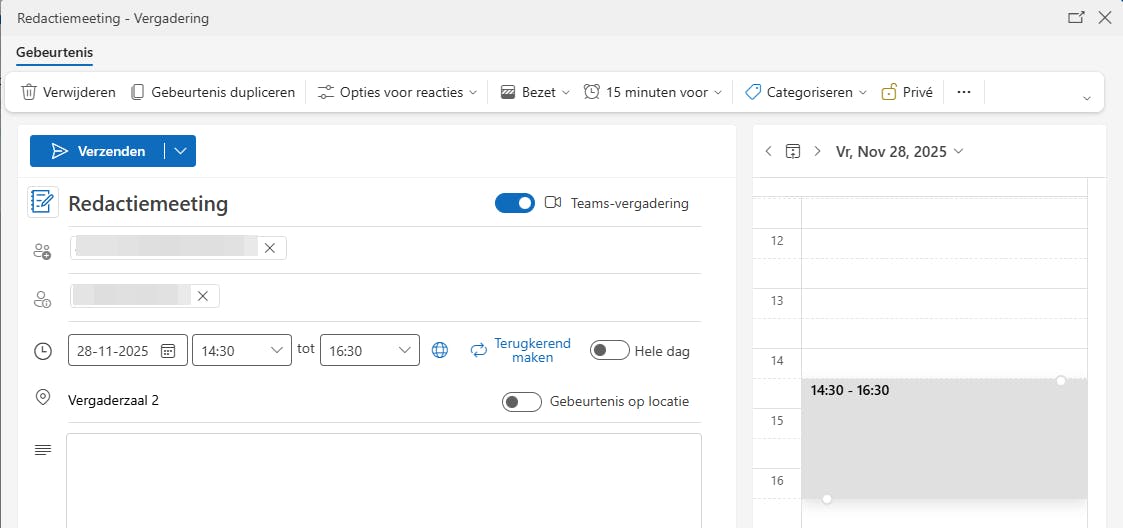Click the Verwijderen trash icon
The image size is (1123, 528).
[30, 92]
